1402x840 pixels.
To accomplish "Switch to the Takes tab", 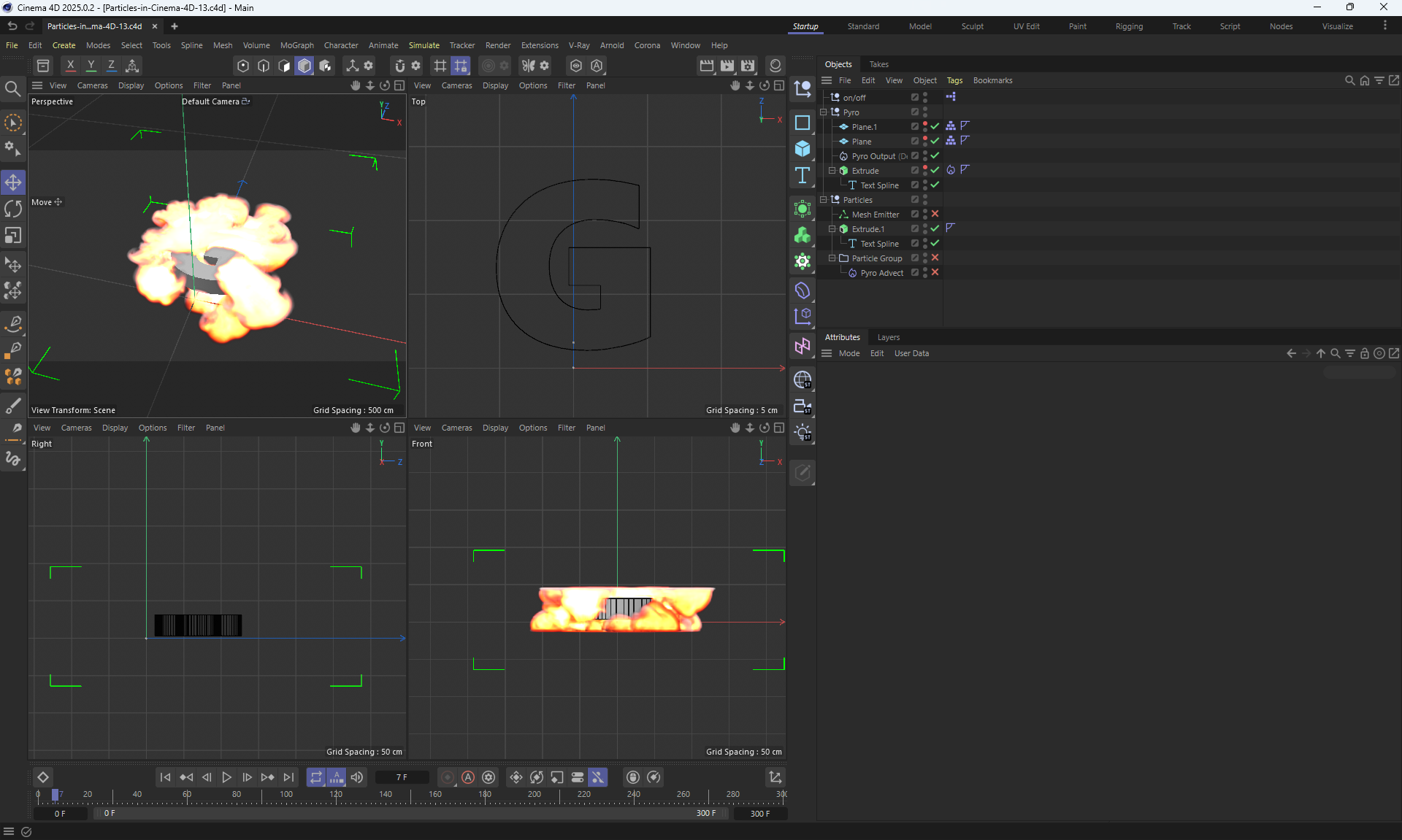I will 878,64.
